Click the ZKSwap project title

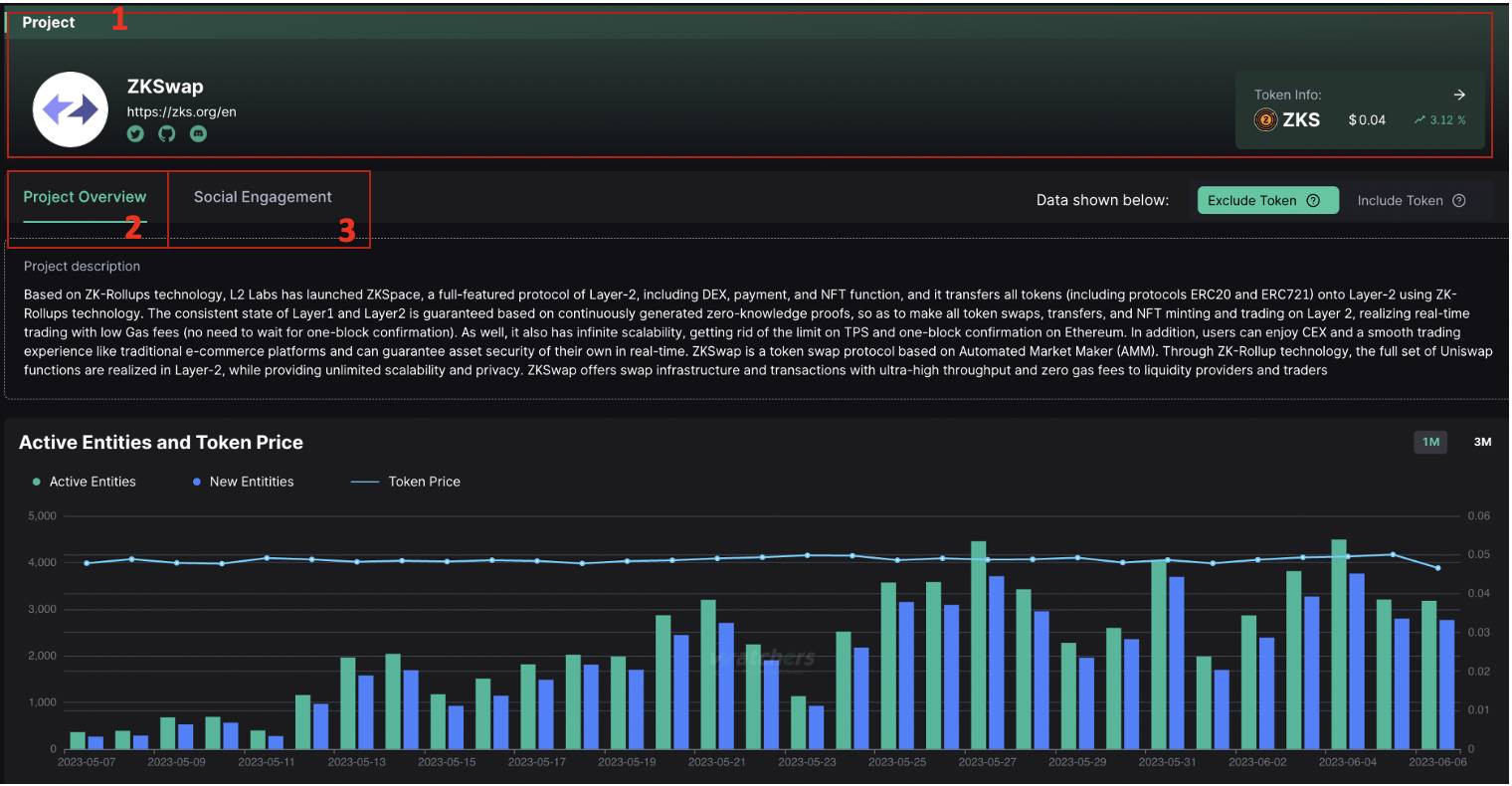(x=165, y=87)
